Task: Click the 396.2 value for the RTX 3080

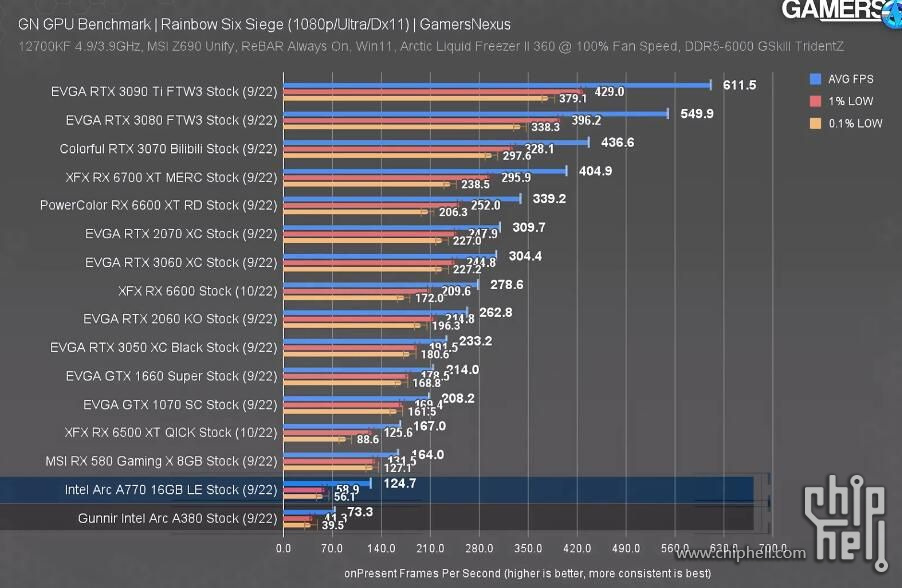Action: point(586,121)
